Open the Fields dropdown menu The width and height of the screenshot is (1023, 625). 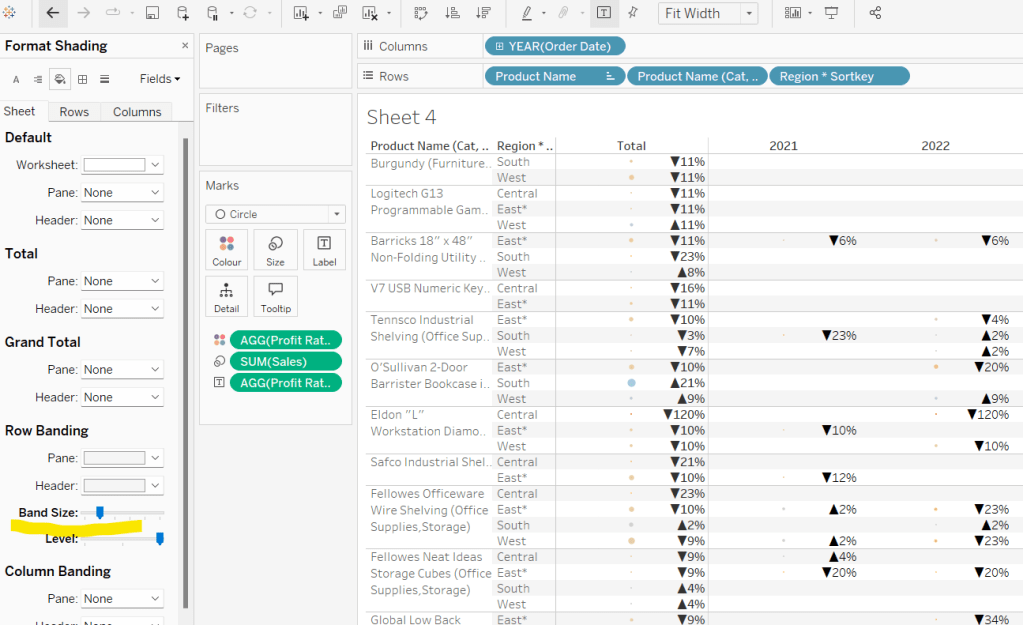[x=160, y=79]
